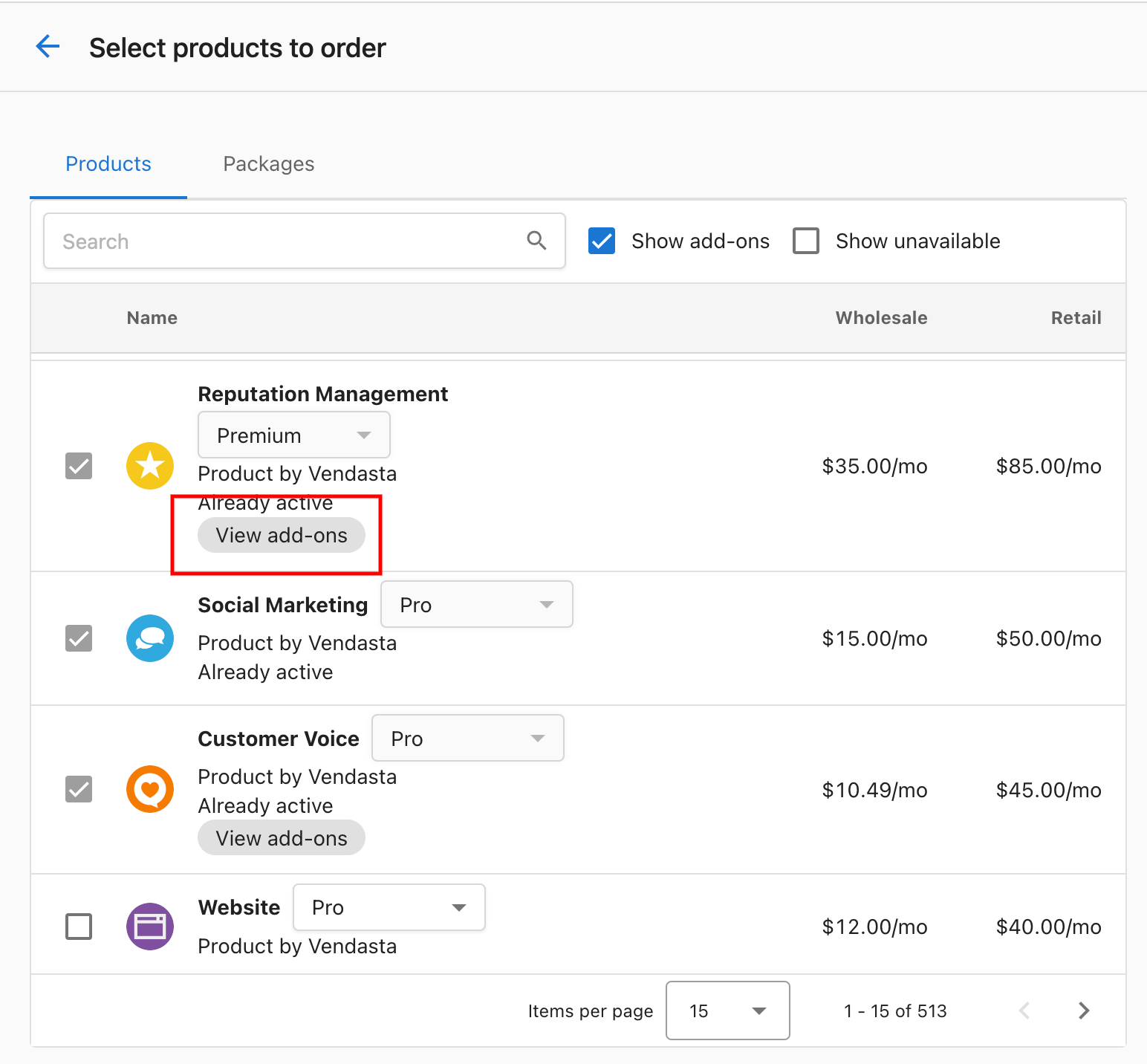Toggle the Social Marketing row checkbox
Image resolution: width=1147 pixels, height=1064 pixels.
(79, 638)
